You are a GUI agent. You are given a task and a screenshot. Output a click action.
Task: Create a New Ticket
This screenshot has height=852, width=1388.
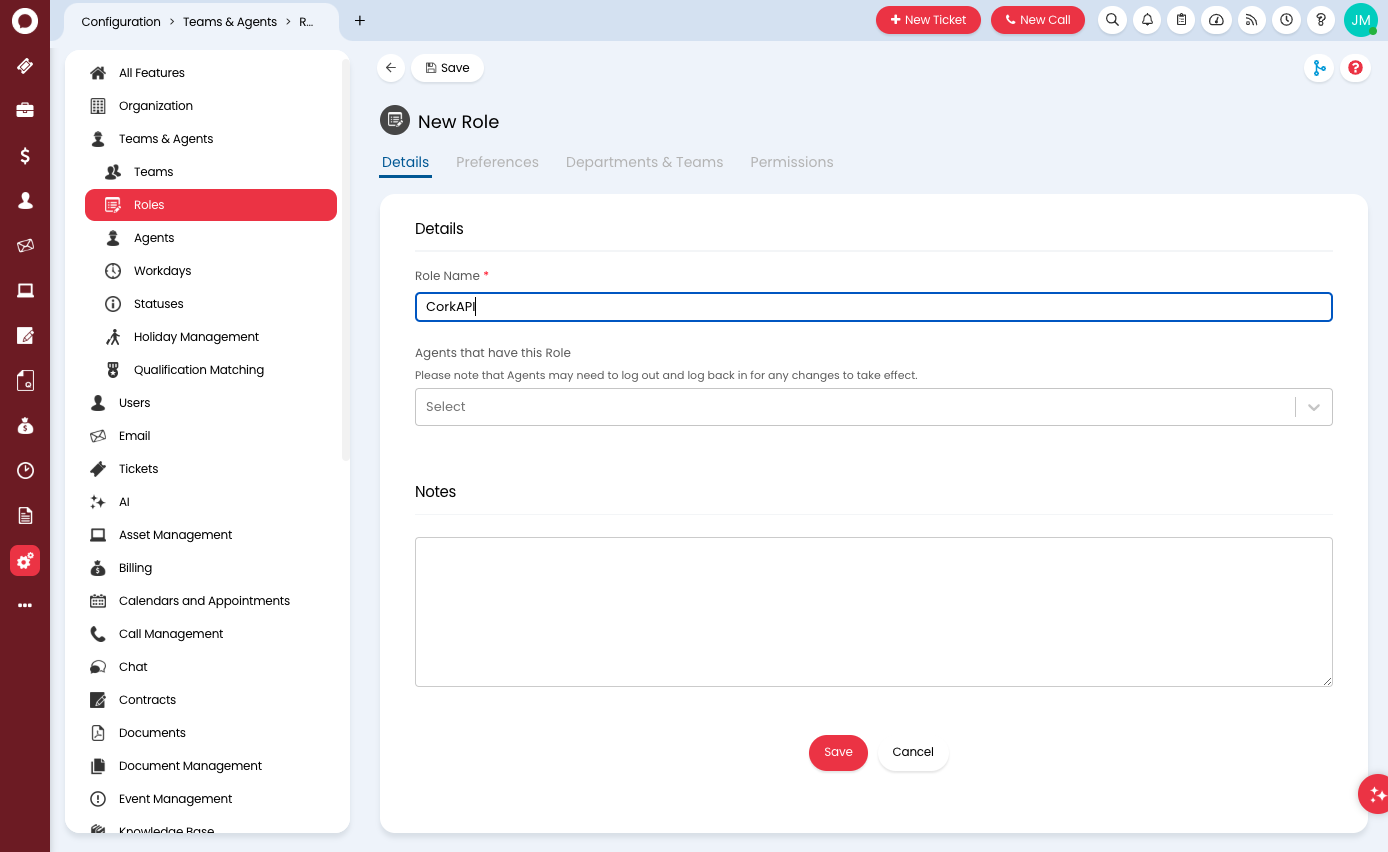pyautogui.click(x=928, y=20)
